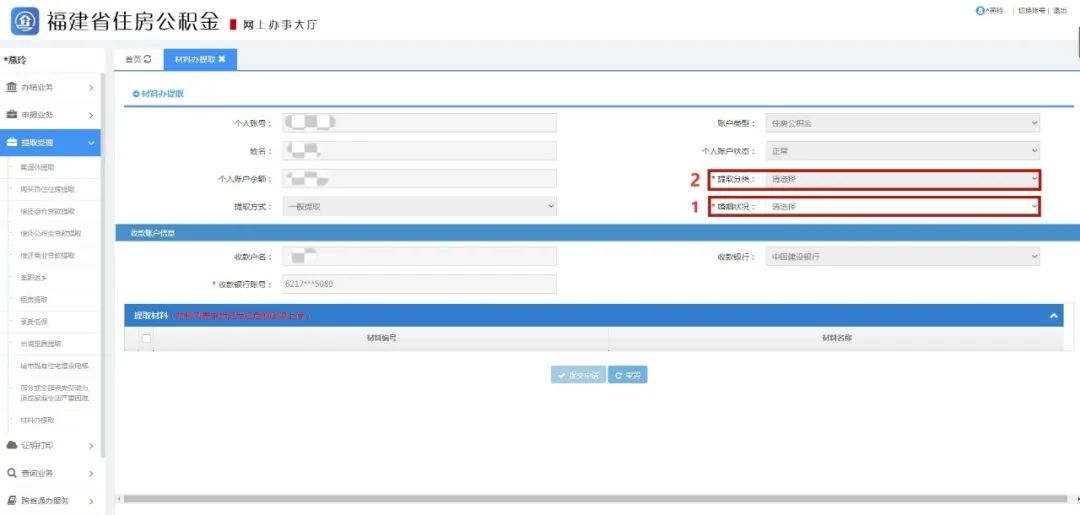The height and width of the screenshot is (515, 1080).
Task: Click the 切换账号 link
Action: tap(1030, 10)
